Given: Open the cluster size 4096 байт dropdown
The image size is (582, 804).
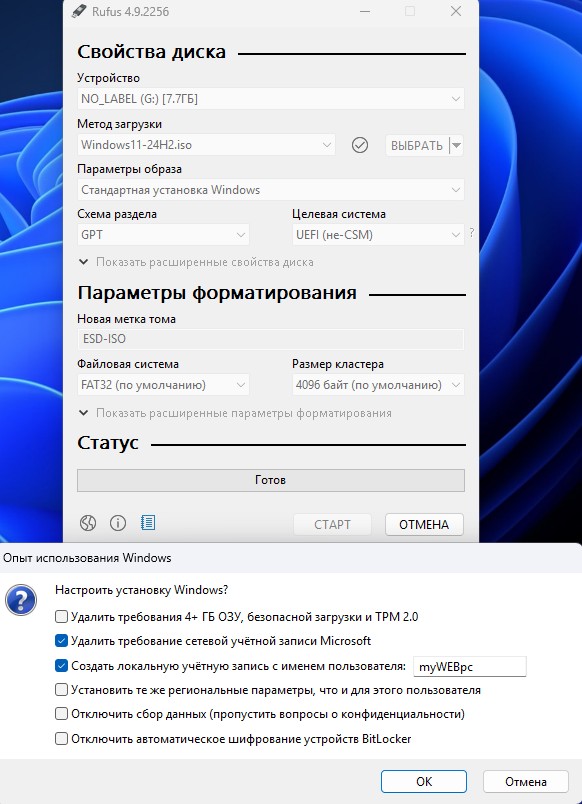Looking at the screenshot, I should tap(378, 385).
